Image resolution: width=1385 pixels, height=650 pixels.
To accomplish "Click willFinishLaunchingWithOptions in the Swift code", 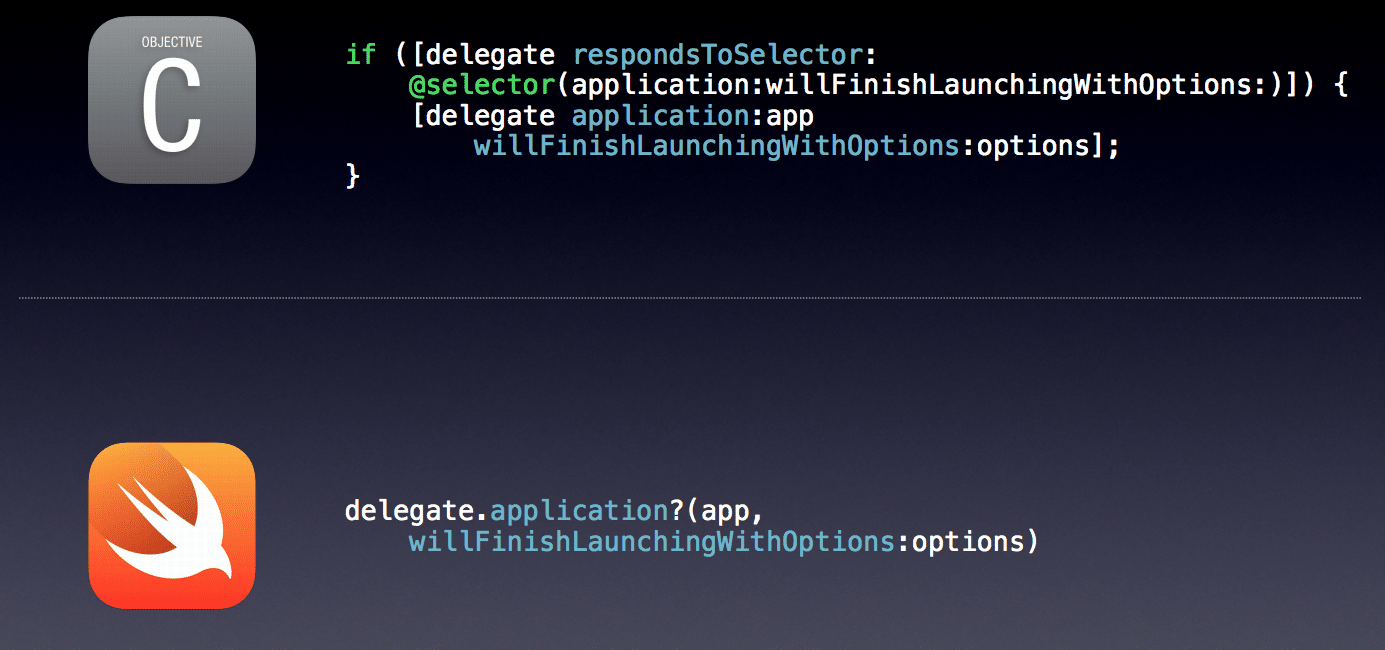I will (x=652, y=542).
